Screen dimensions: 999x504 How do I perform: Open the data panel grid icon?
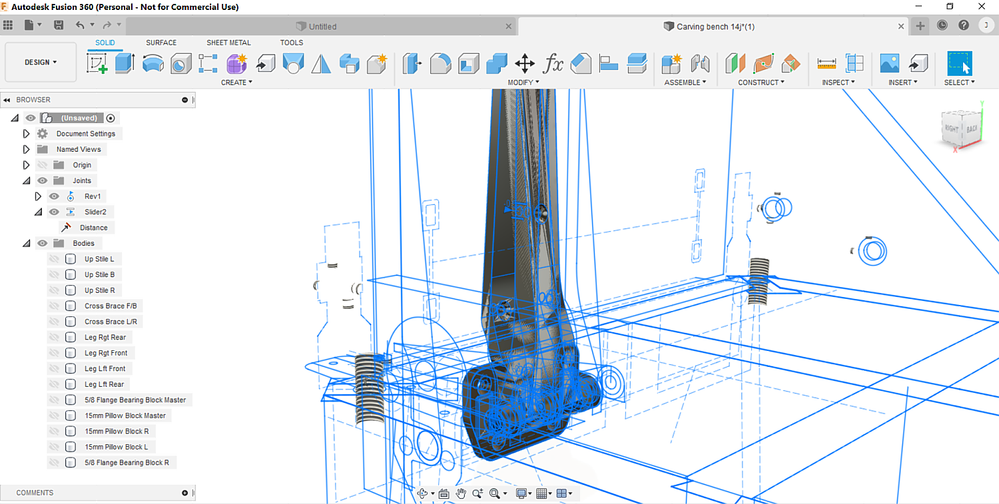[8, 25]
